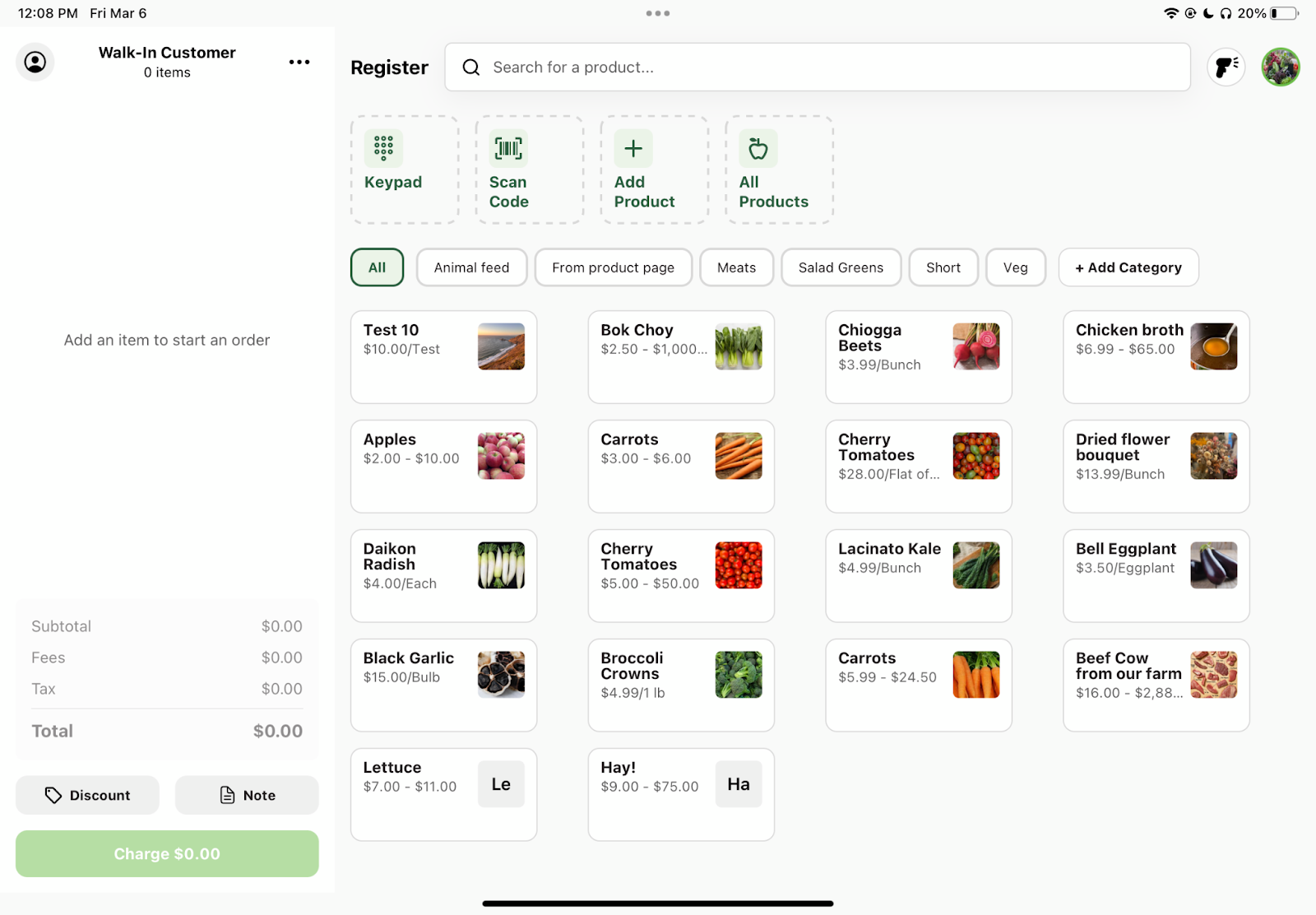The width and height of the screenshot is (1316, 915).
Task: Add Bok Choy to the order
Action: 680,356
